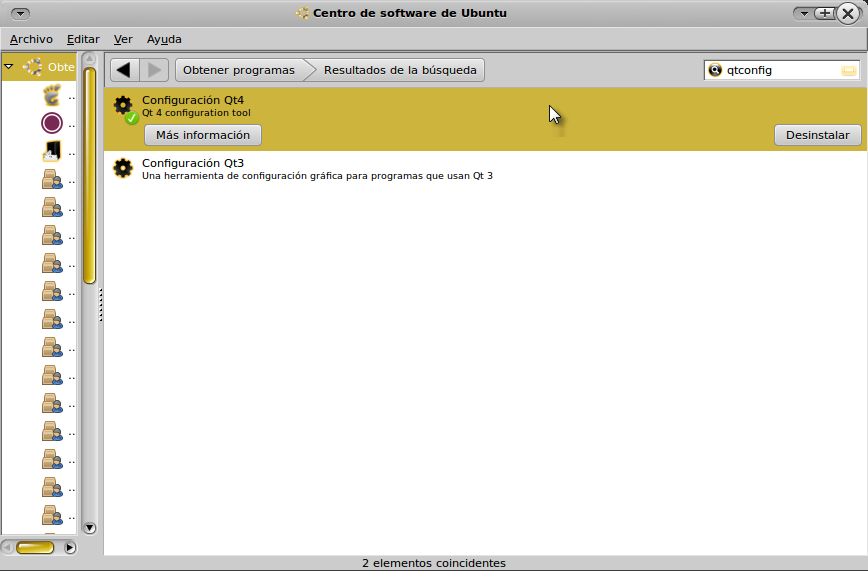Select the black box software icon in sidebar

tap(52, 151)
